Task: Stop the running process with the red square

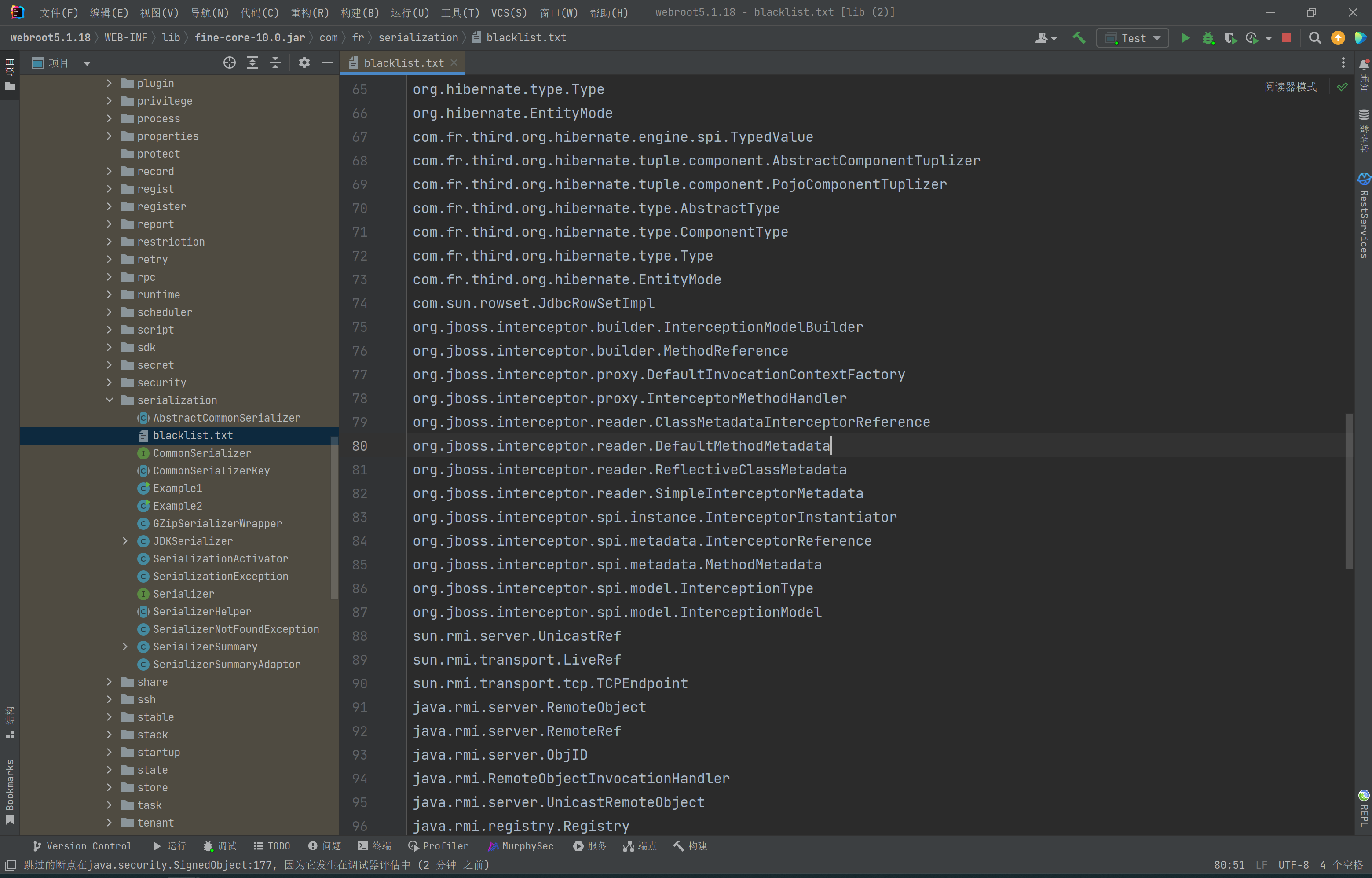Action: coord(1286,38)
